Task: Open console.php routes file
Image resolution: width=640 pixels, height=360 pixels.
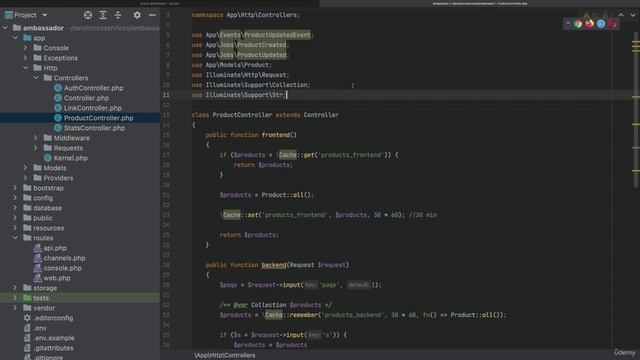Action: click(62, 268)
